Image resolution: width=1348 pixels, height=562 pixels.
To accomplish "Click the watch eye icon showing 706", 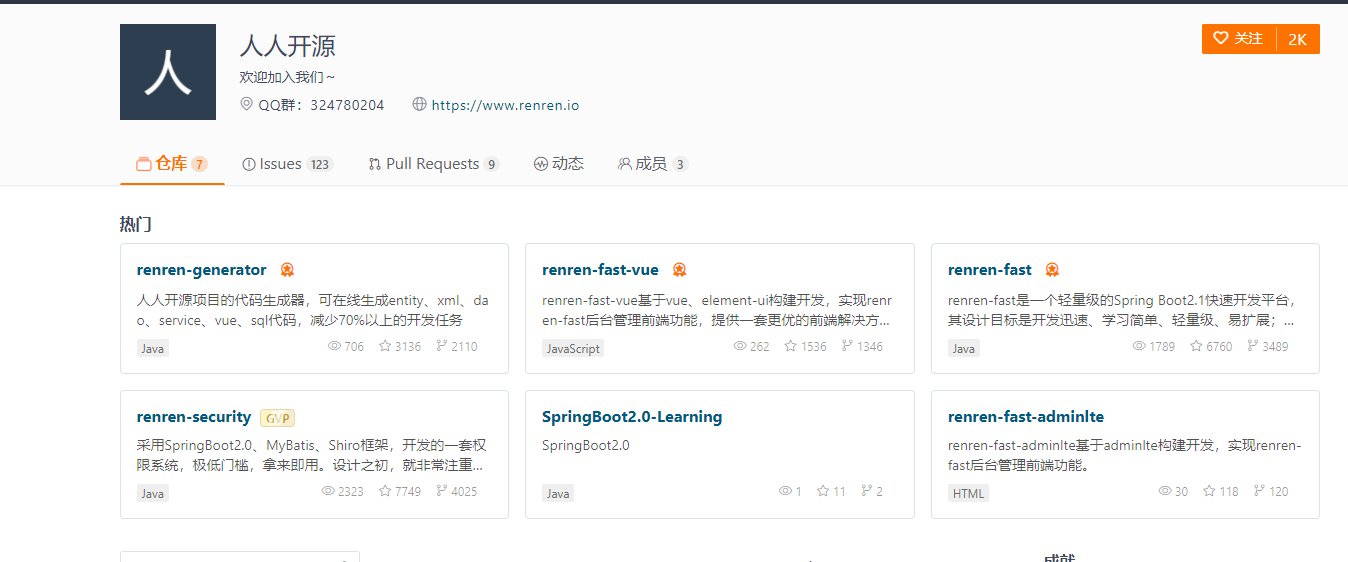I will pos(335,346).
